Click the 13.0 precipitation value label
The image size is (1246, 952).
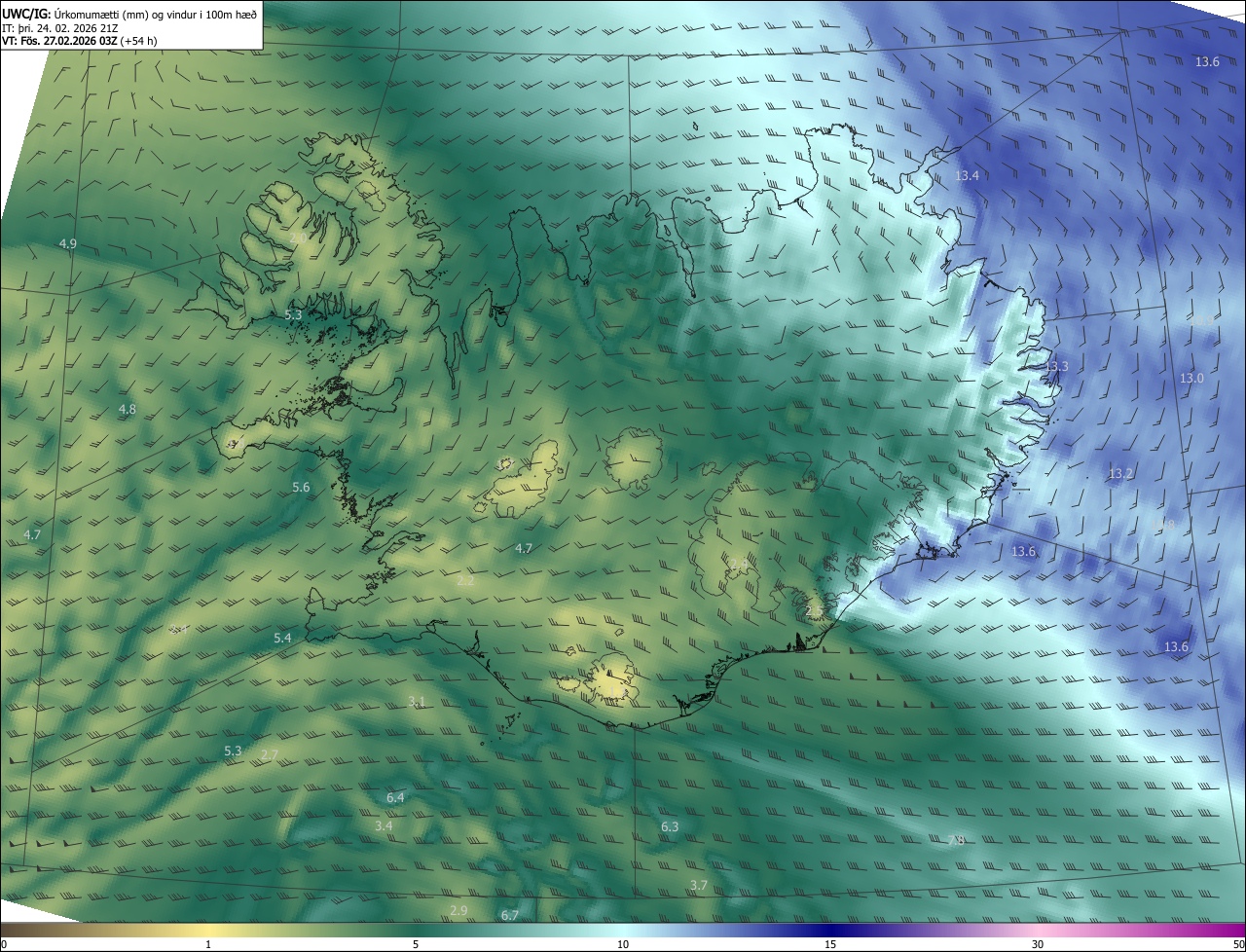(x=1191, y=379)
